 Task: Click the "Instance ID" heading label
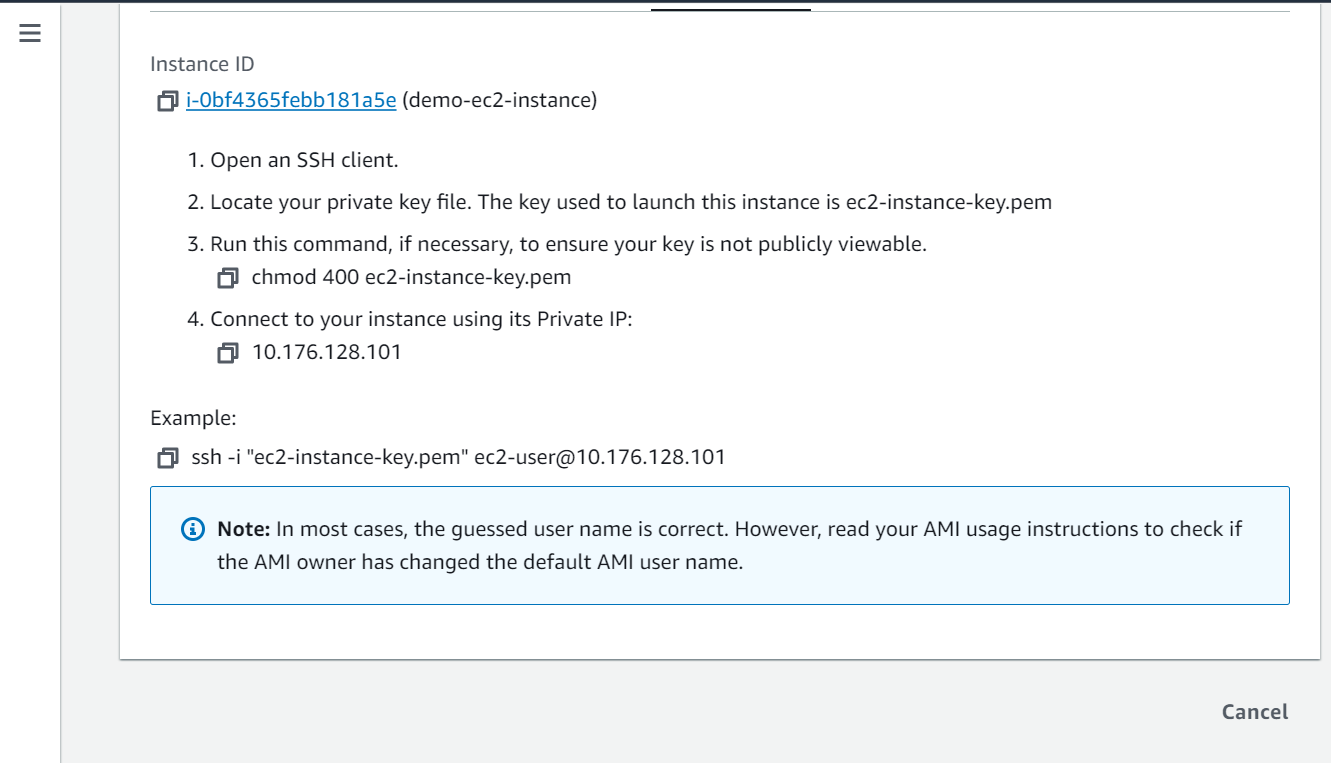[x=202, y=64]
